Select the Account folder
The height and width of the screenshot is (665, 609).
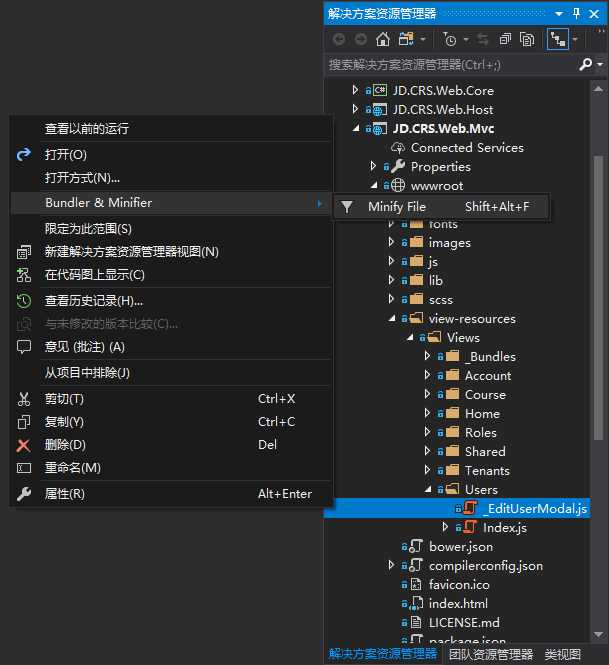point(488,376)
